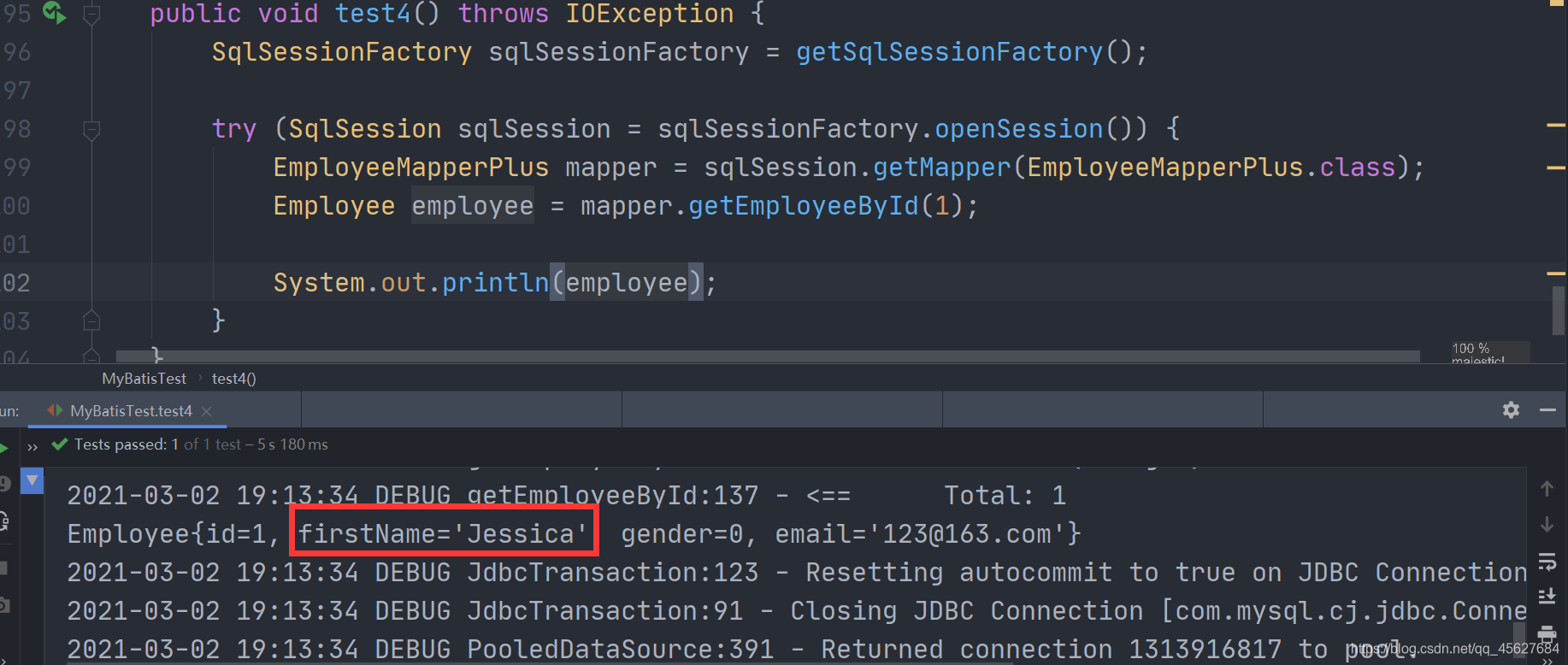Viewport: 1568px width, 665px height.
Task: Collapse the try block fold marker
Action: point(91,130)
